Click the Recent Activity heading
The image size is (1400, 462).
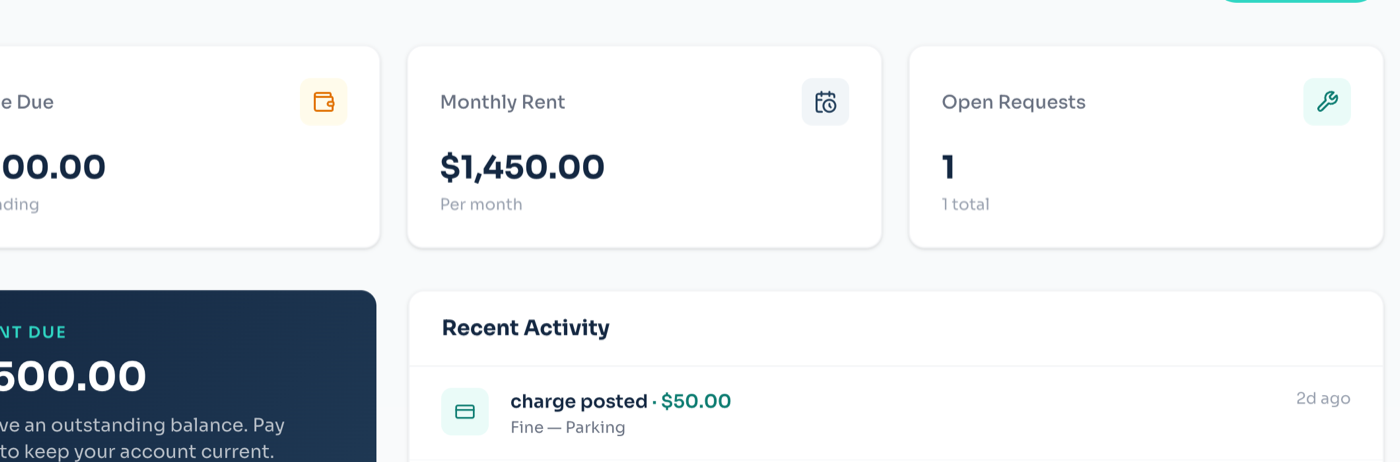[525, 328]
